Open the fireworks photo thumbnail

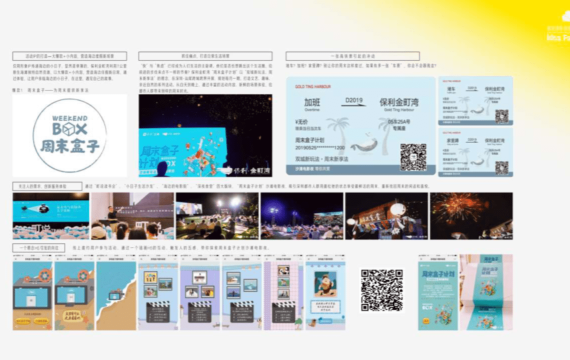tap(471, 216)
